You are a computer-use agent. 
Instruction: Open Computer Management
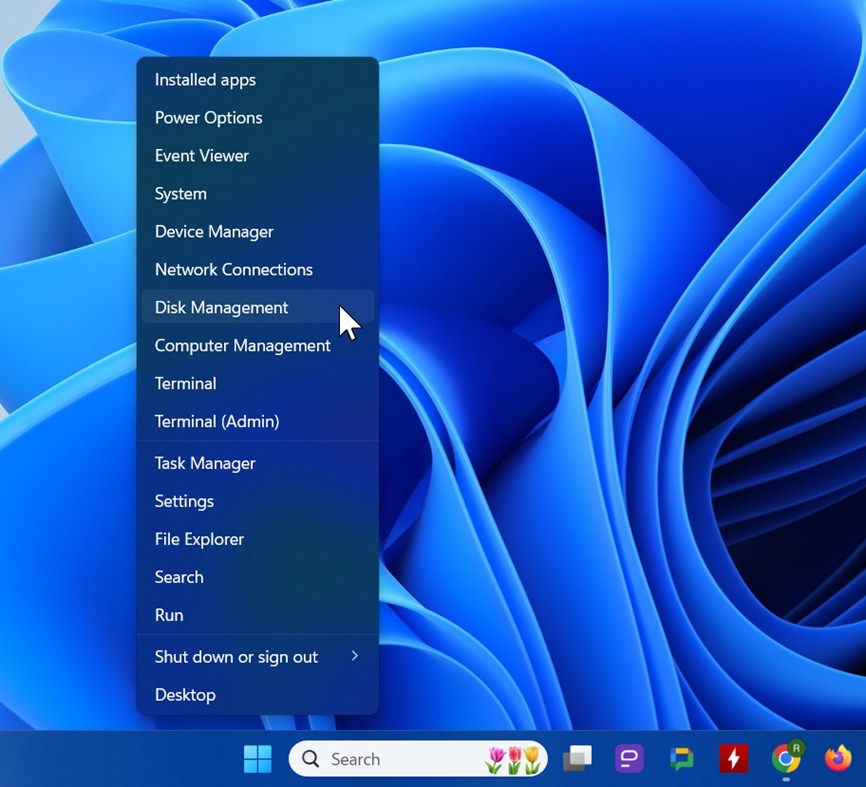[x=257, y=345]
